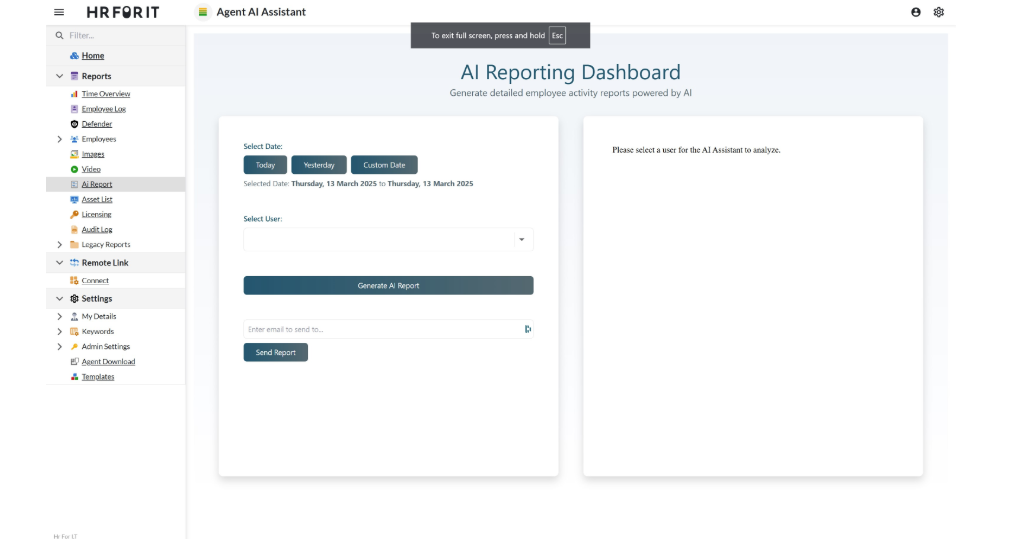This screenshot has height=539, width=1012.
Task: Expand the Legacy Reports tree node
Action: click(59, 245)
